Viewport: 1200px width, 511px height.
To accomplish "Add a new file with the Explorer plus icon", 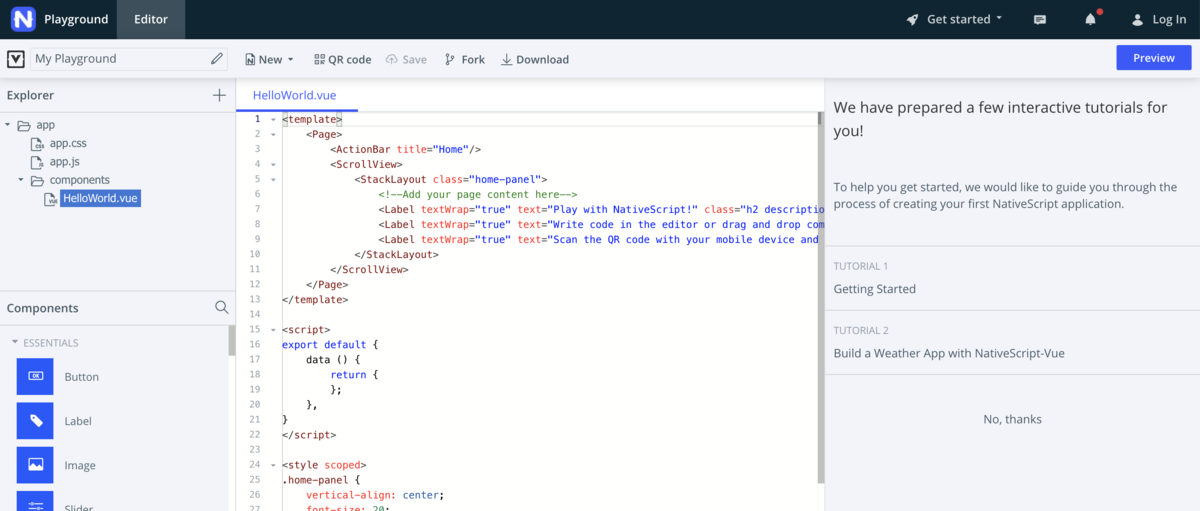I will click(219, 95).
